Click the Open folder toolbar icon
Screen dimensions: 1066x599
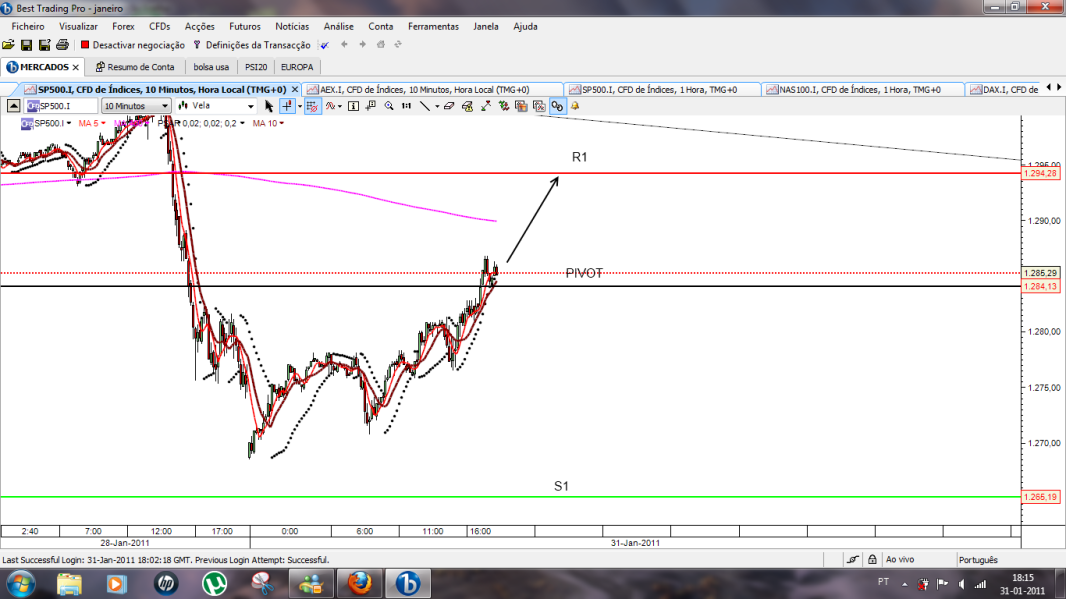point(8,45)
